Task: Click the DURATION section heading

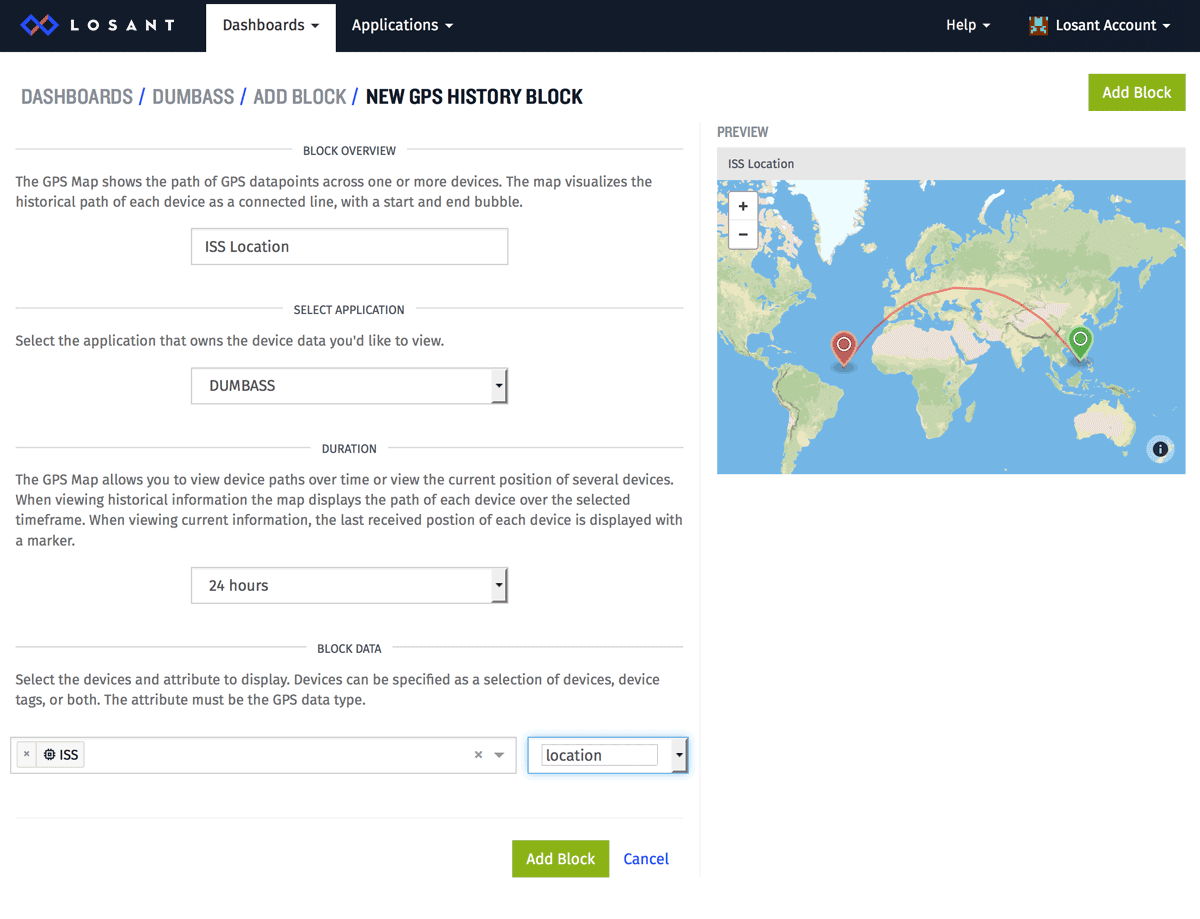Action: point(349,449)
